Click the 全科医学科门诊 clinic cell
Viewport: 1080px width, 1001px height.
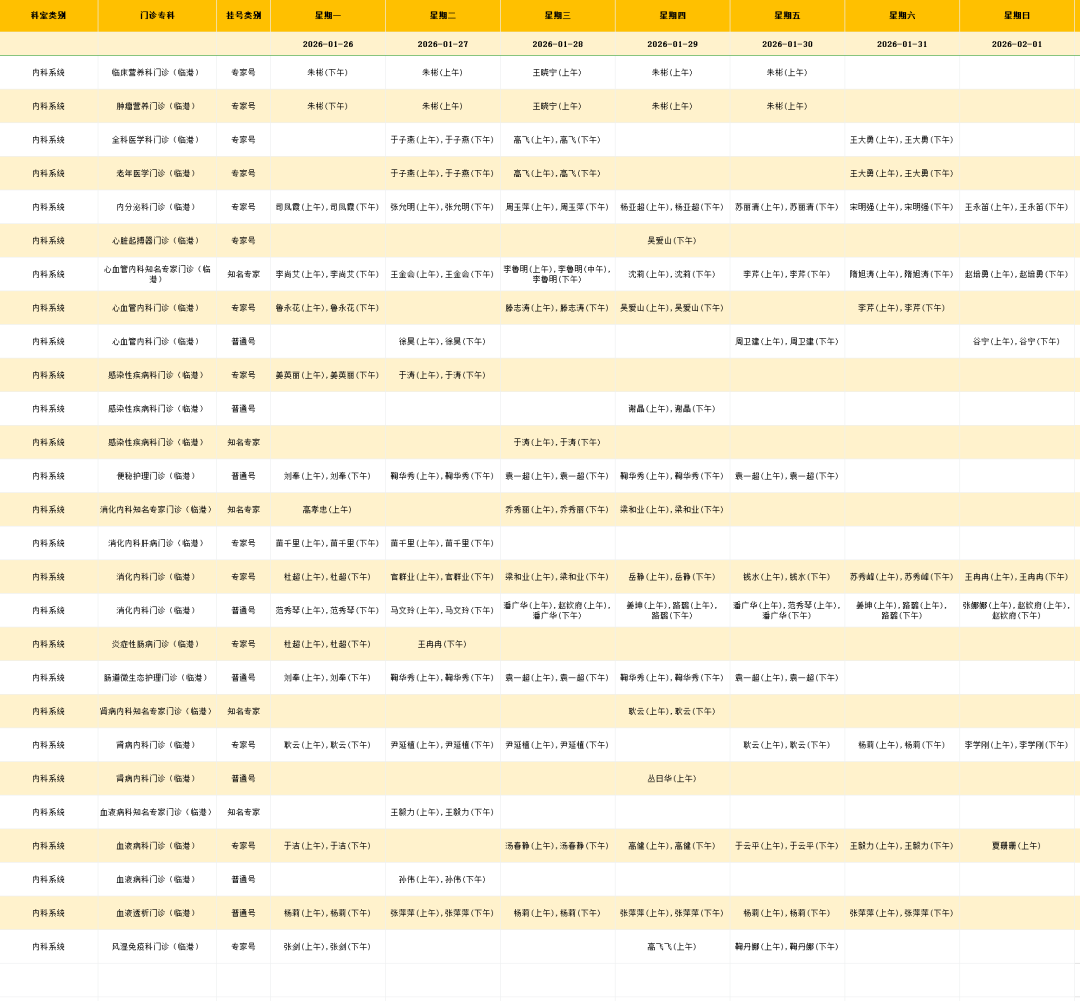157,140
